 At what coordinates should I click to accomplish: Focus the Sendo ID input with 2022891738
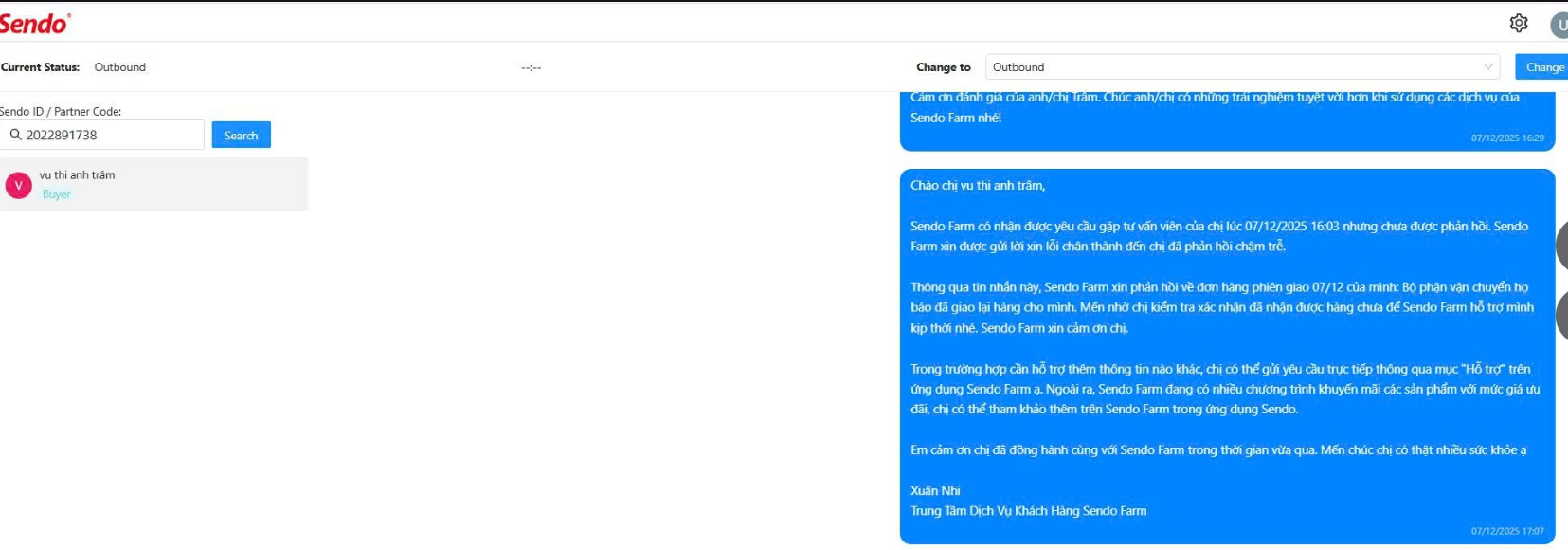pos(102,135)
